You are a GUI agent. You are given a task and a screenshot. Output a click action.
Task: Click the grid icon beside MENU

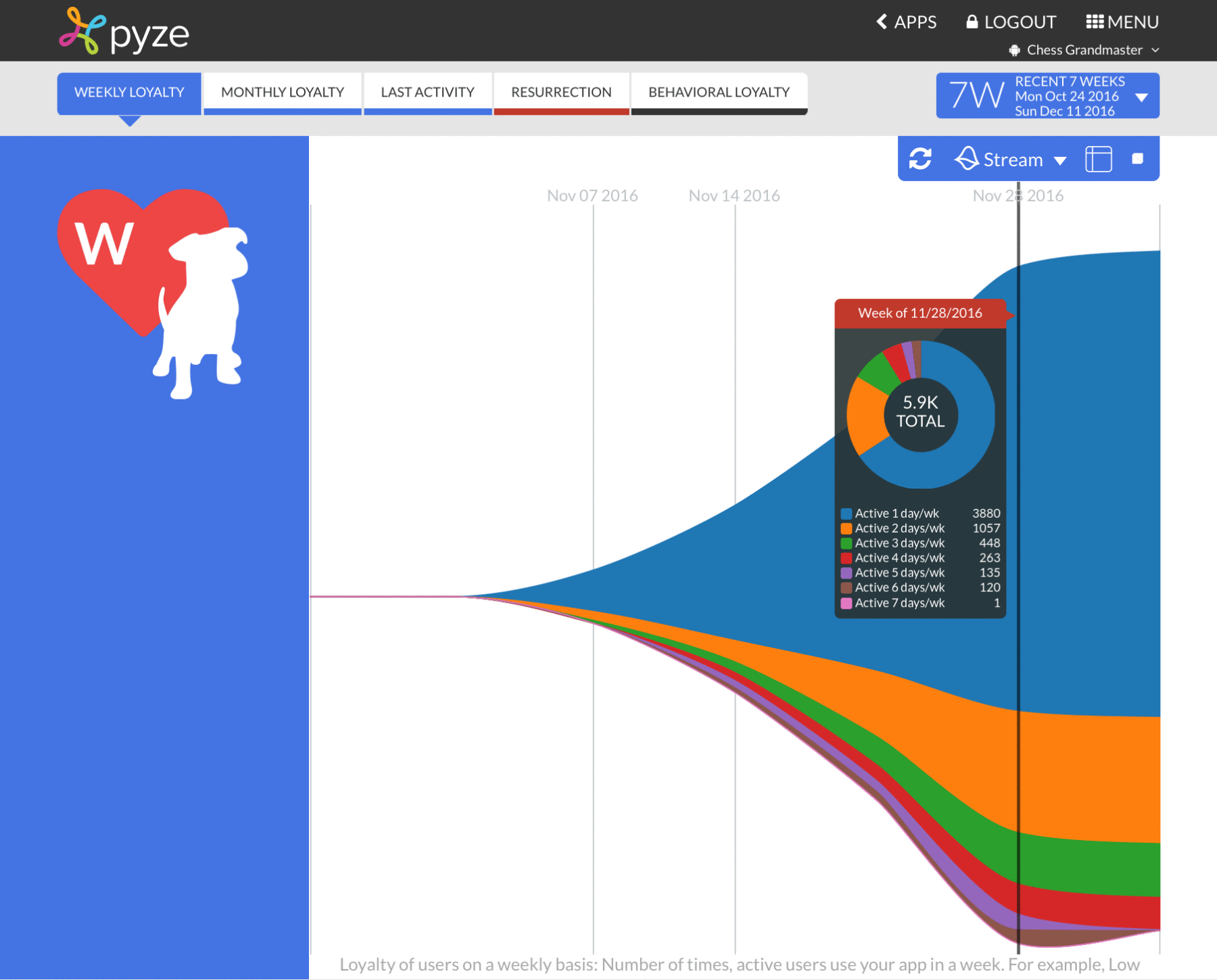(x=1095, y=22)
